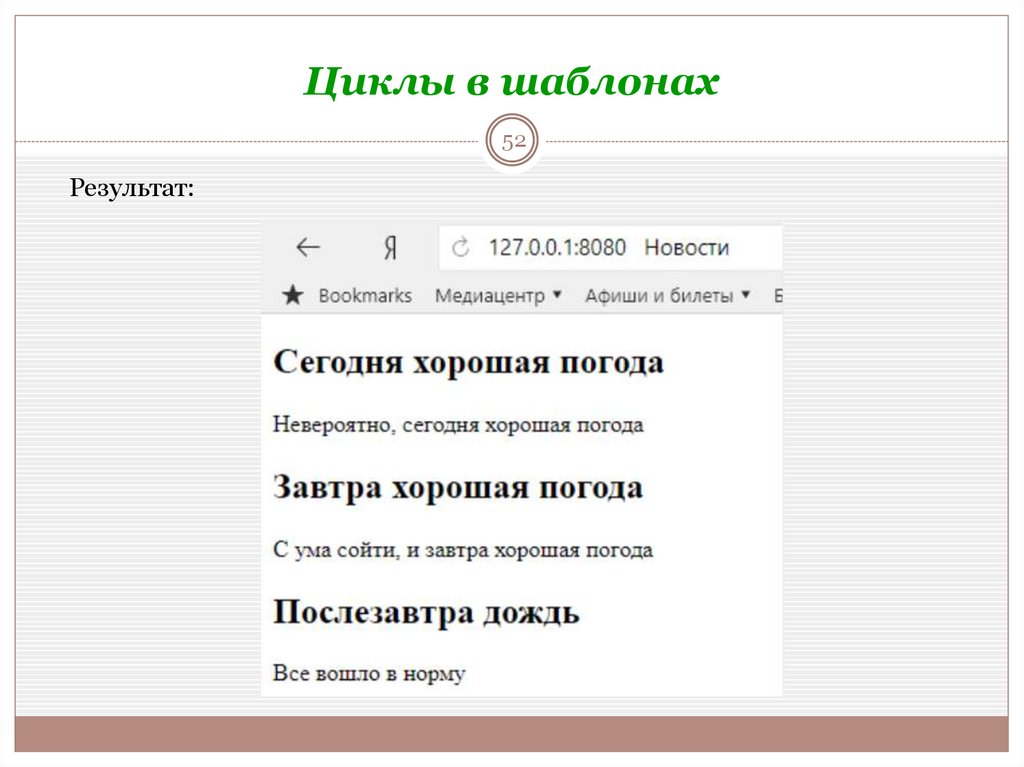The height and width of the screenshot is (767, 1024).
Task: Click the Результат: label on the slide
Action: [x=130, y=188]
